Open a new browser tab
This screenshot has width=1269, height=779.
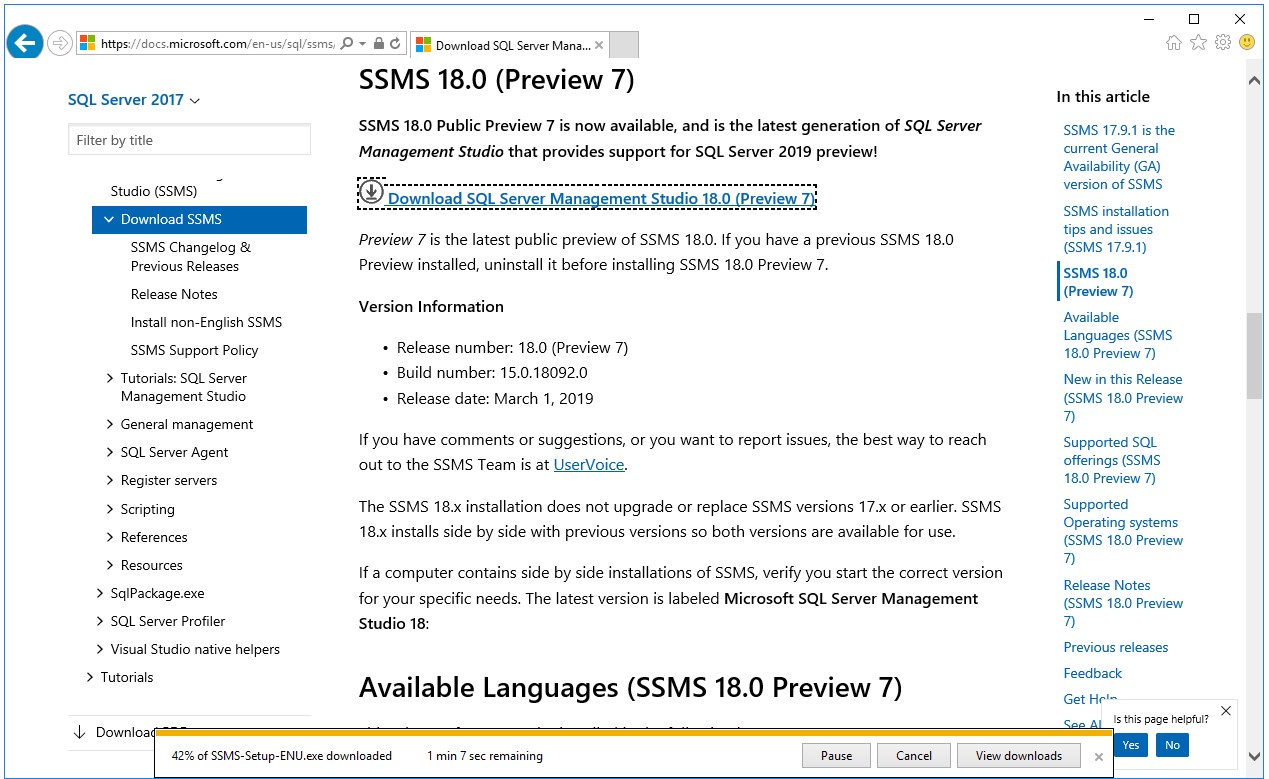coord(622,44)
